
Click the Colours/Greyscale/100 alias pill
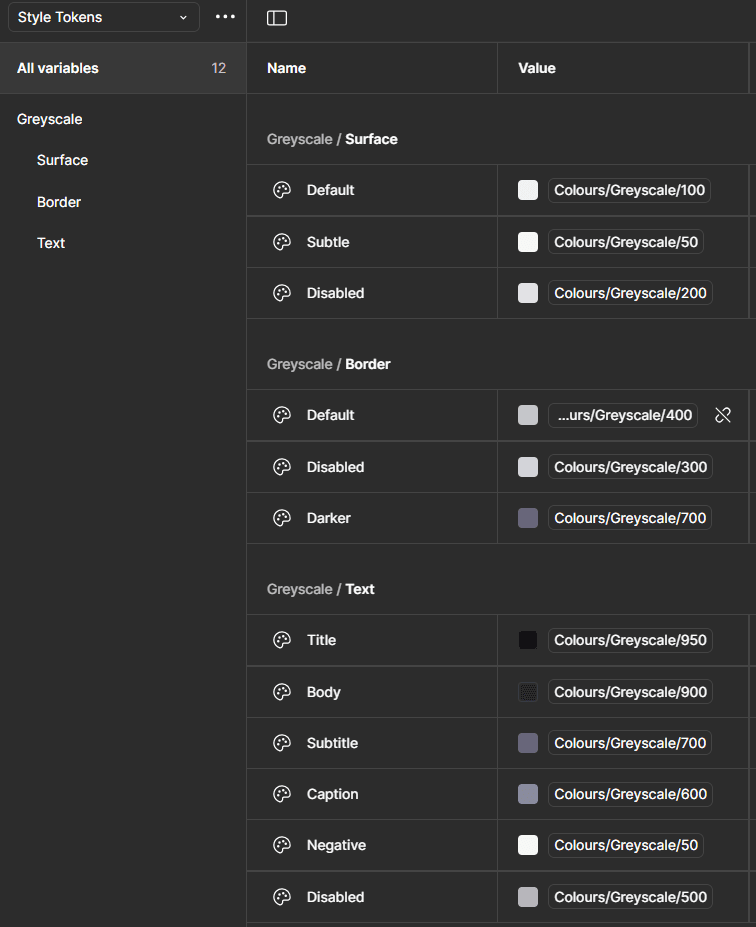[x=629, y=190]
